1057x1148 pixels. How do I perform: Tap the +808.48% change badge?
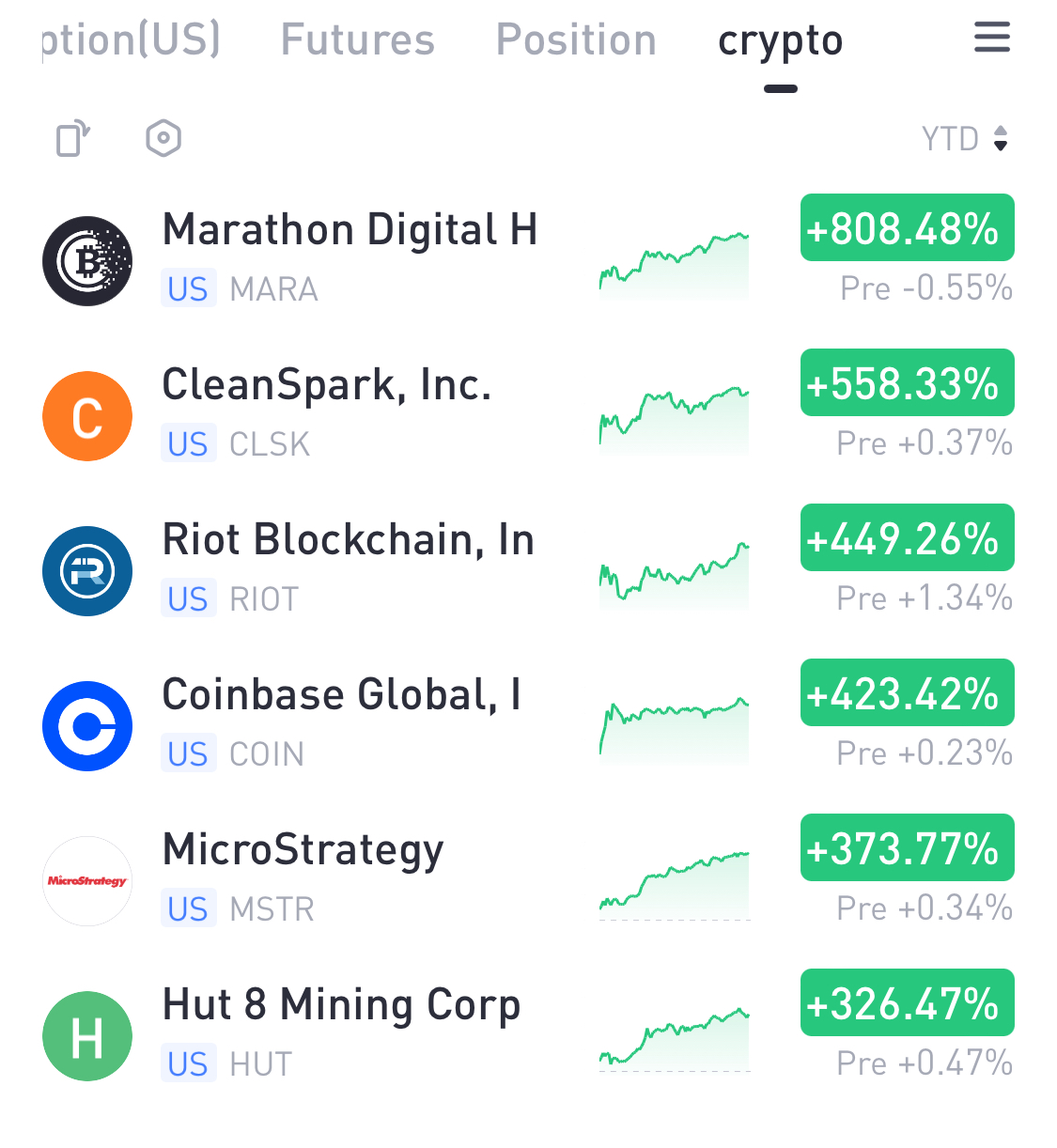click(907, 228)
